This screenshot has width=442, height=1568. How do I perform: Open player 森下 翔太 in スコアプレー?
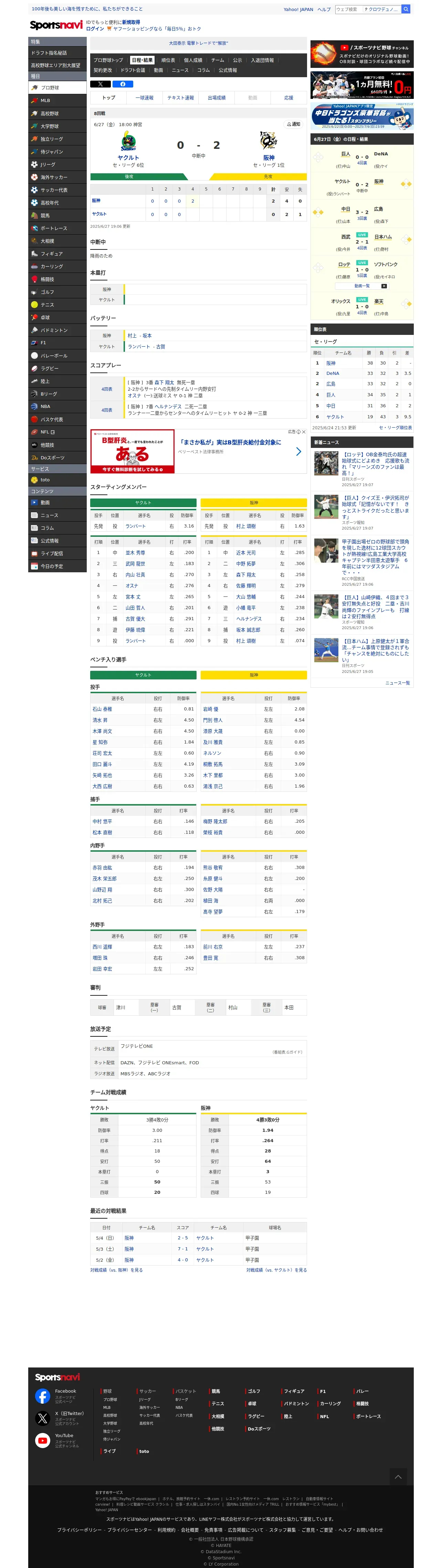click(164, 383)
